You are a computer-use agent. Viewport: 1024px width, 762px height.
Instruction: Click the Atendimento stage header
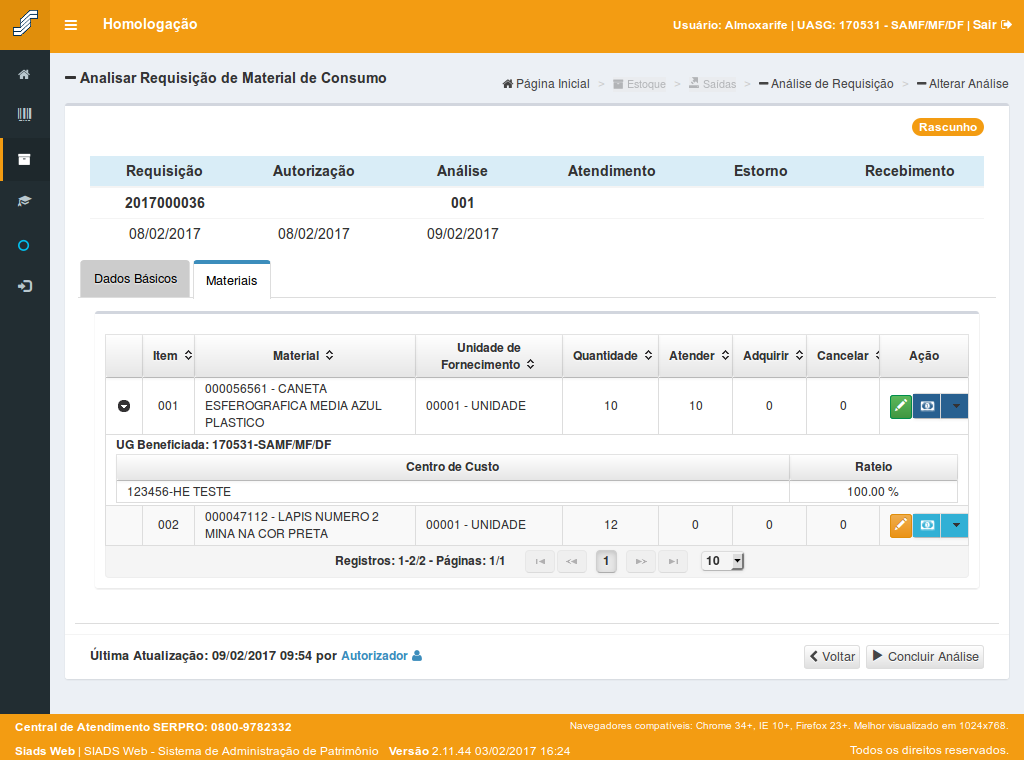pyautogui.click(x=611, y=171)
